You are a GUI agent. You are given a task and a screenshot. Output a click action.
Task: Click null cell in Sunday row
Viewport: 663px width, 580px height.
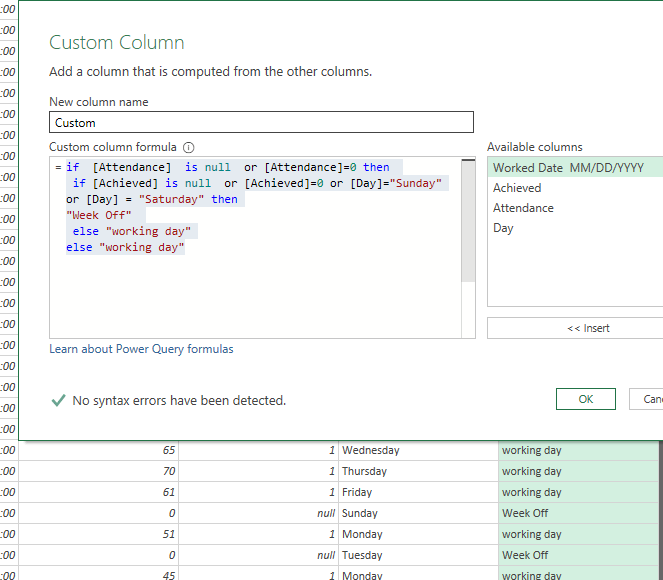click(x=258, y=513)
